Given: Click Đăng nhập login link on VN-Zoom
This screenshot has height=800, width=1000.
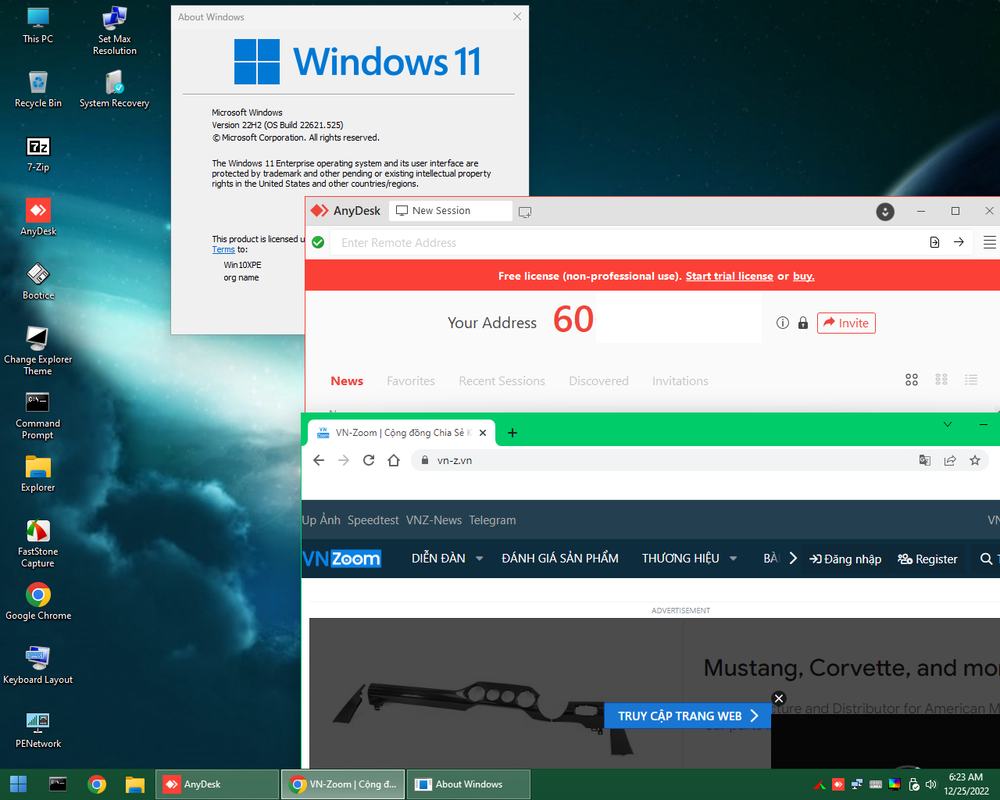Looking at the screenshot, I should 845,559.
